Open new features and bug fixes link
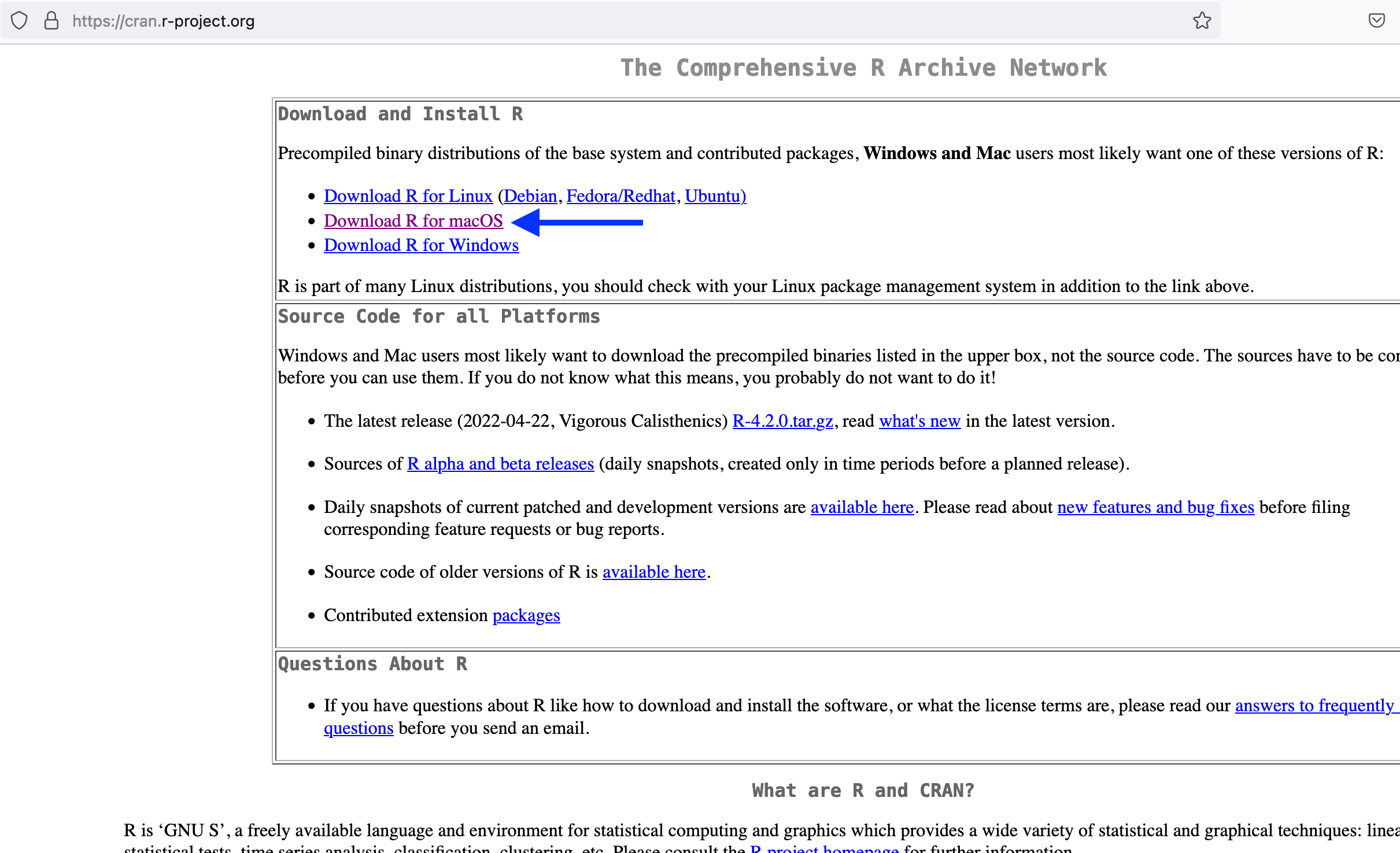The width and height of the screenshot is (1400, 853). [1155, 507]
